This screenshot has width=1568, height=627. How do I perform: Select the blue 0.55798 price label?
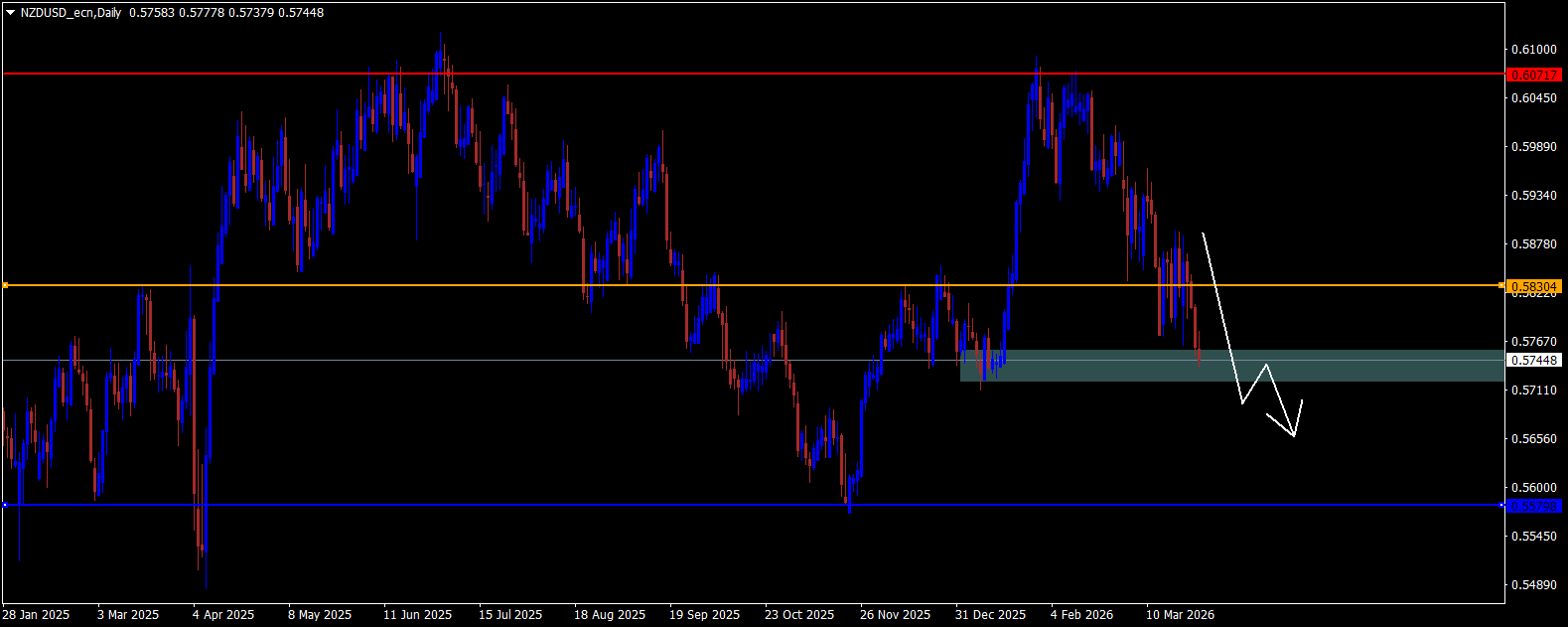[x=1534, y=506]
